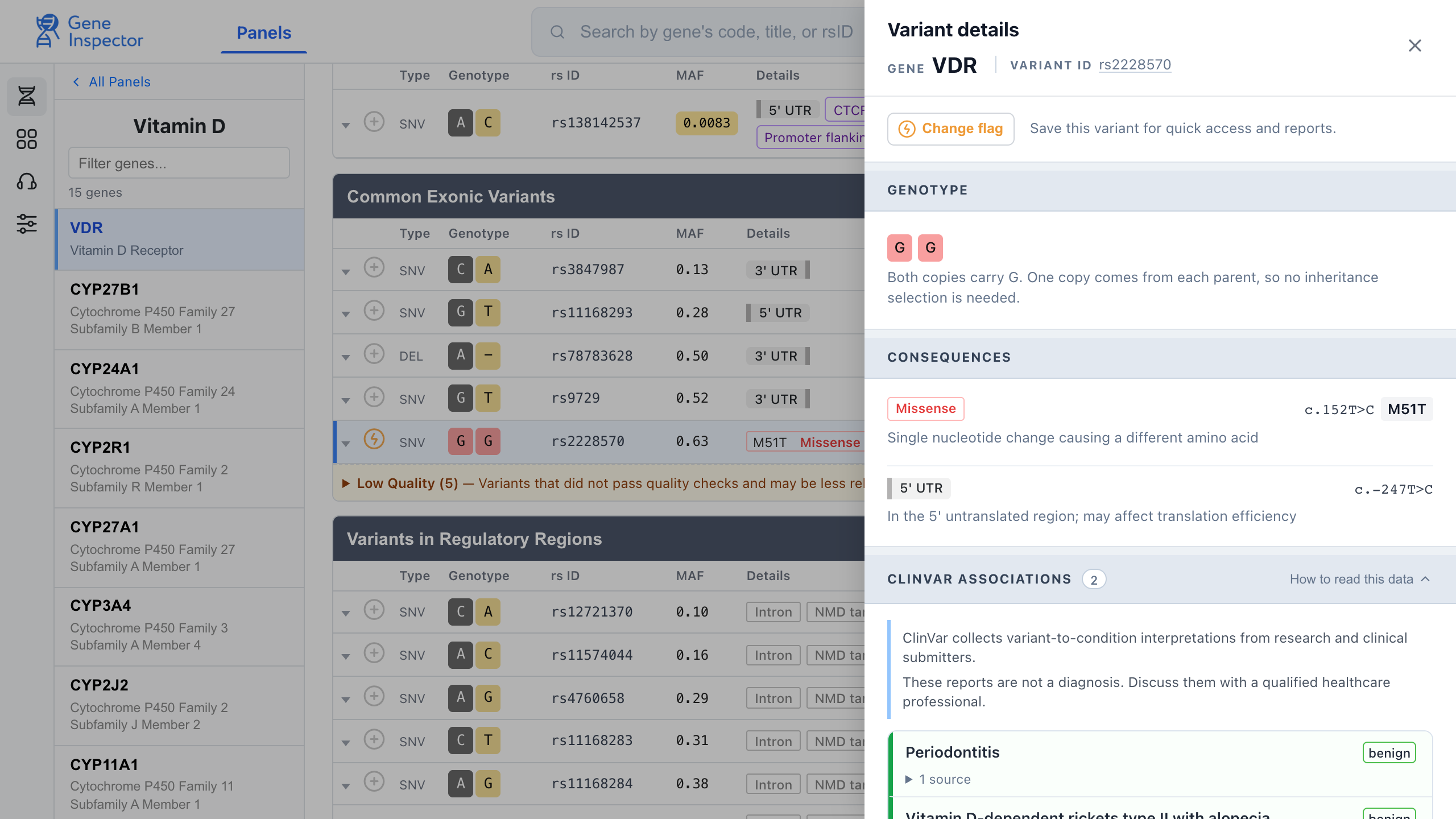The height and width of the screenshot is (819, 1456).
Task: Click the Filter genes input field
Action: pos(179,163)
